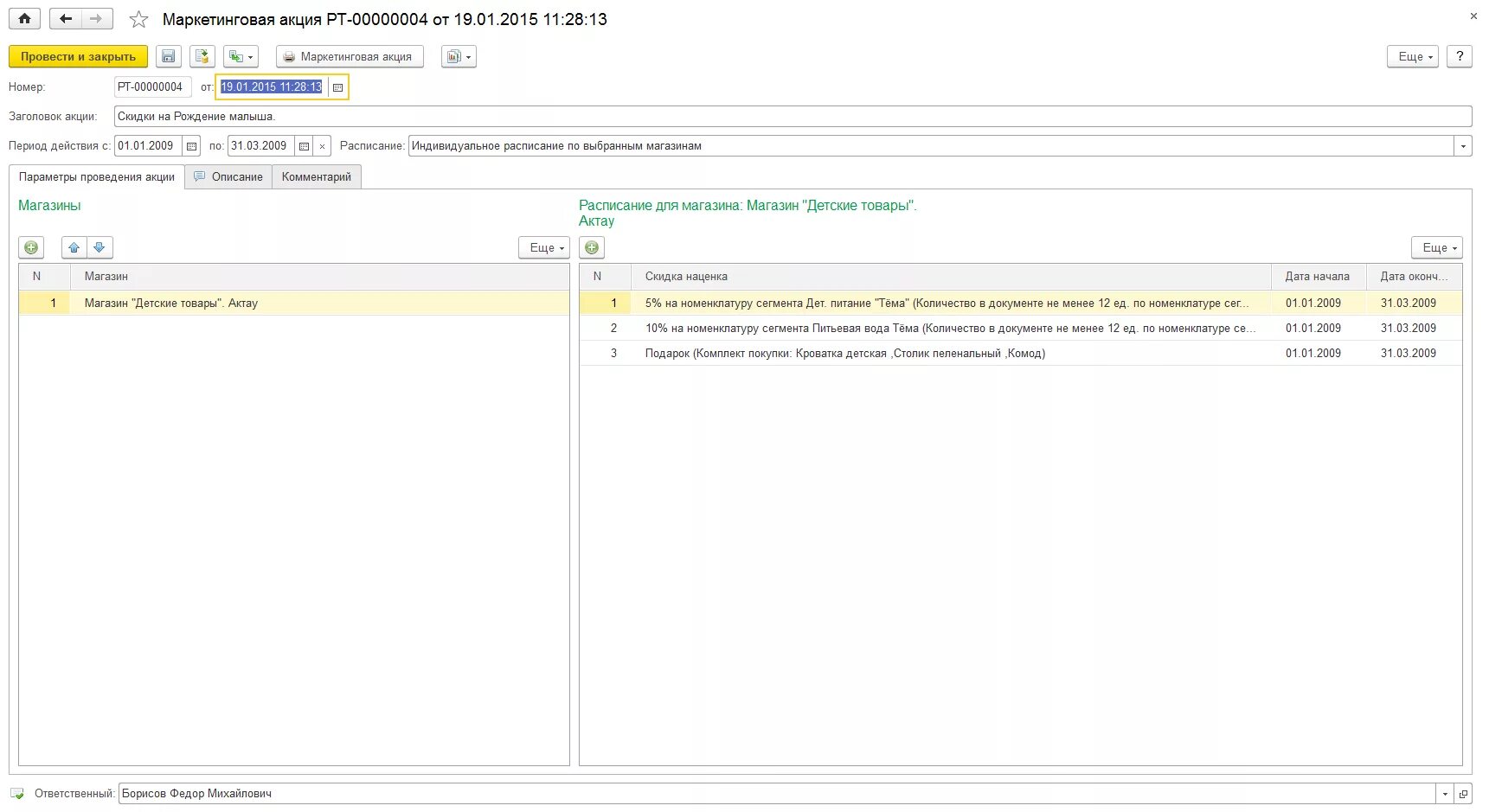Click the Ответственный field
Image resolution: width=1489 pixels, height=812 pixels.
coord(777,793)
